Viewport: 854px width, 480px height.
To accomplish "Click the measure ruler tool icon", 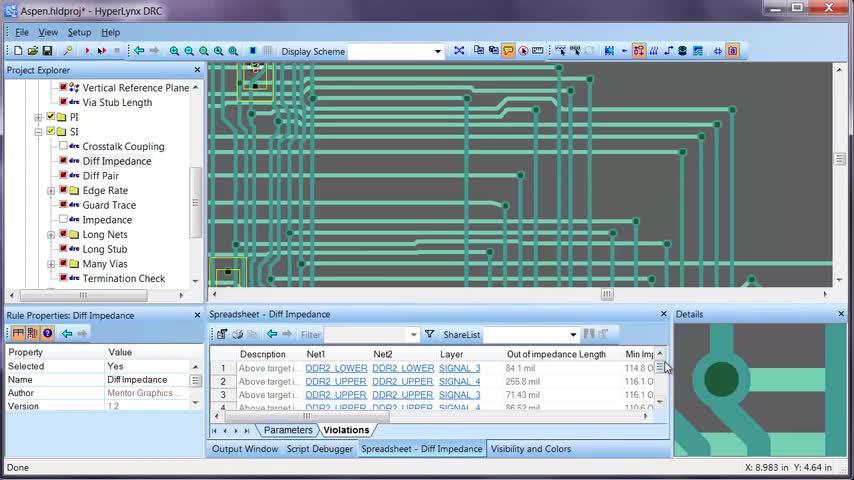I will [537, 51].
